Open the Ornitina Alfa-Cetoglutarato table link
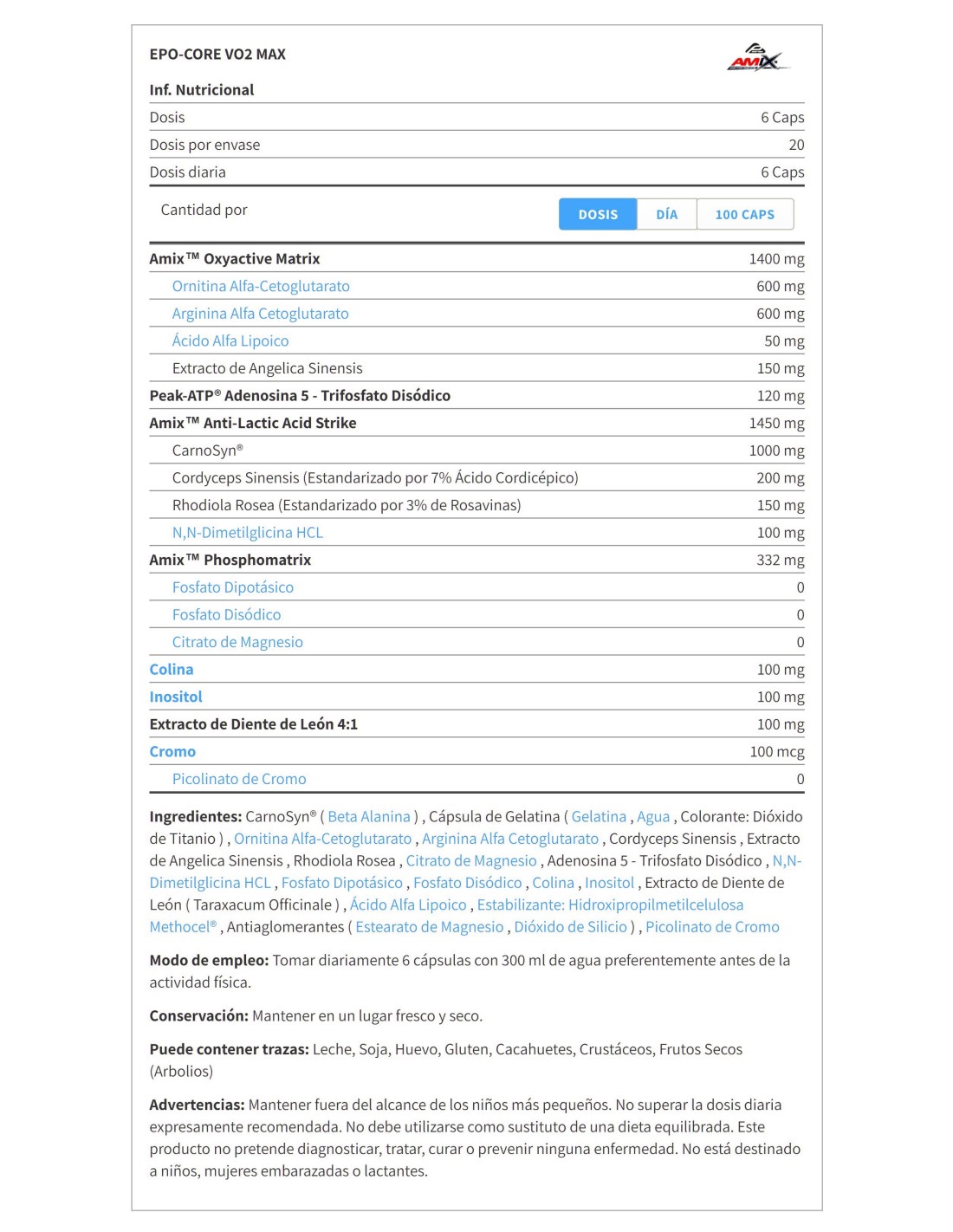Screen dimensions: 953x1232 click(x=261, y=286)
